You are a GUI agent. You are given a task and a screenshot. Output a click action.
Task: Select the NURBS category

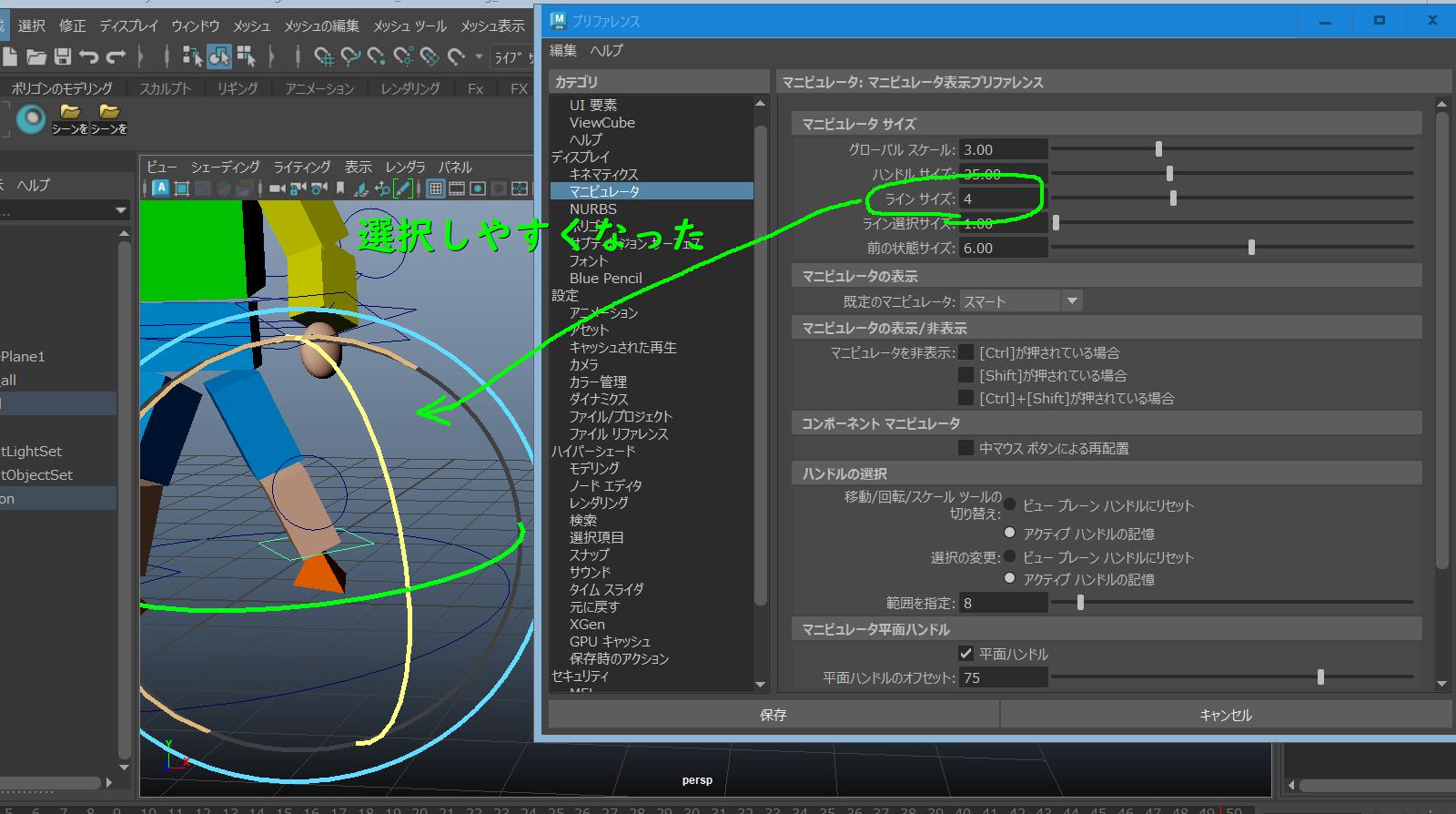click(593, 209)
